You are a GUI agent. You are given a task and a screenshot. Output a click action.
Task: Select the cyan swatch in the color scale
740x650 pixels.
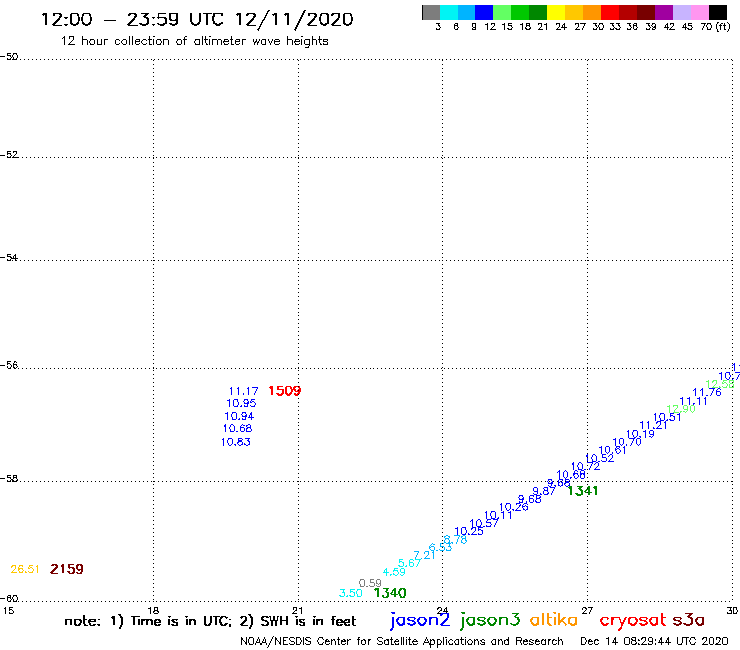click(449, 12)
